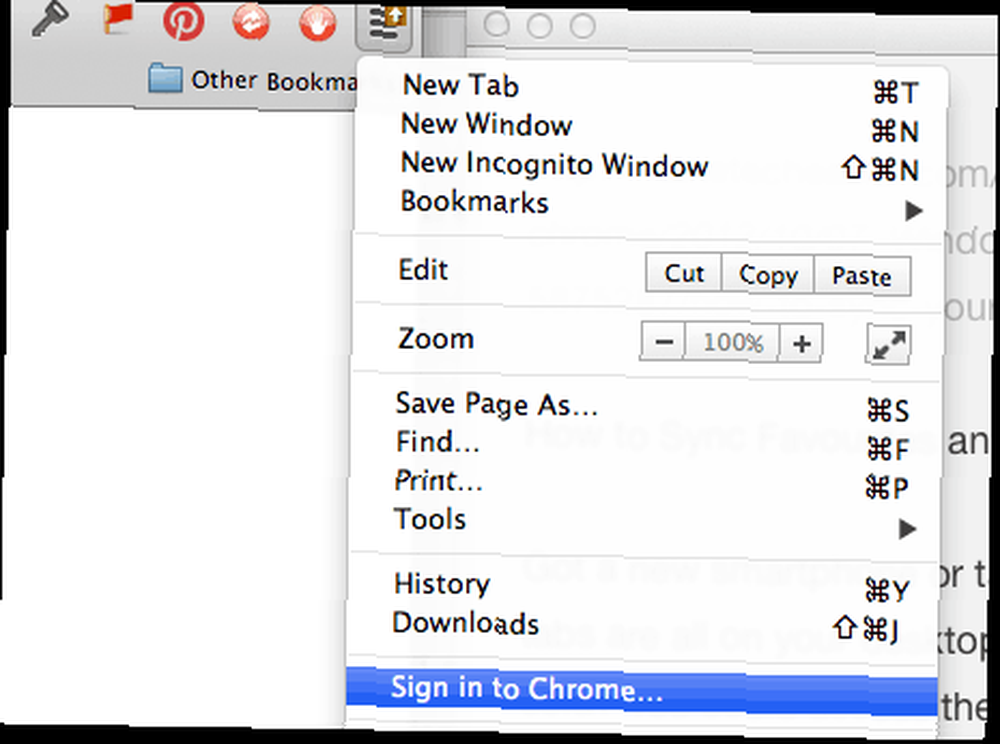Click the red flag extension icon

[x=118, y=19]
